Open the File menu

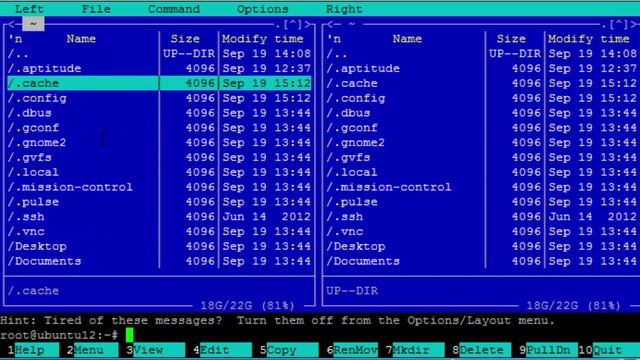96,9
